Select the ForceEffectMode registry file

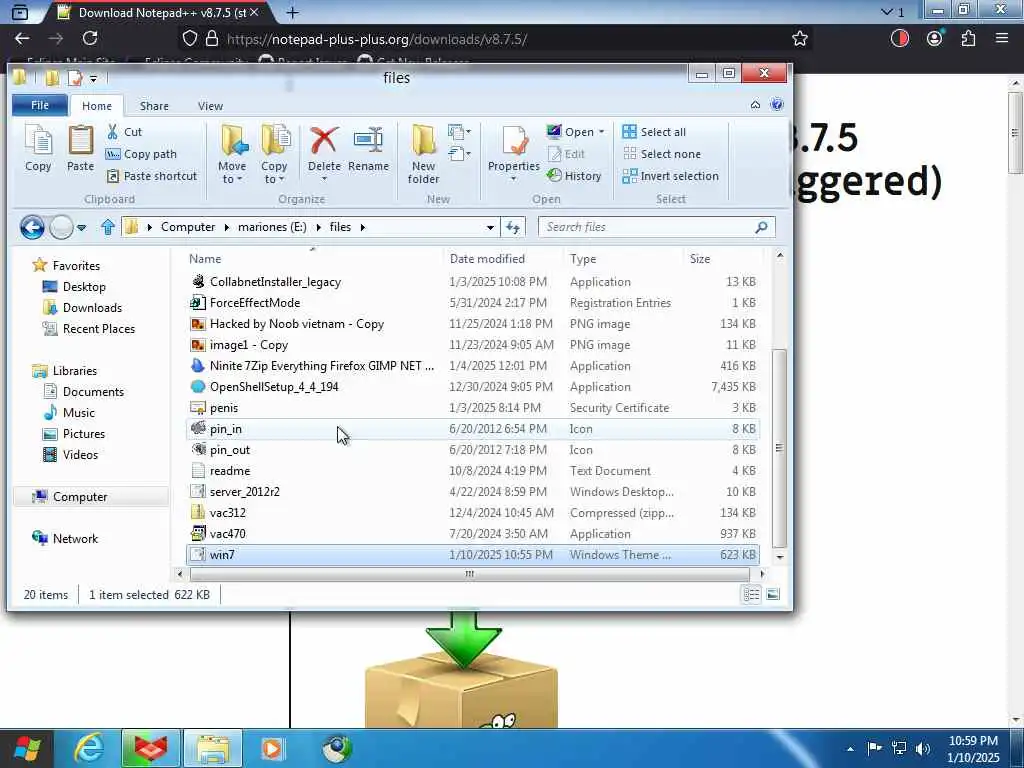(x=473, y=302)
